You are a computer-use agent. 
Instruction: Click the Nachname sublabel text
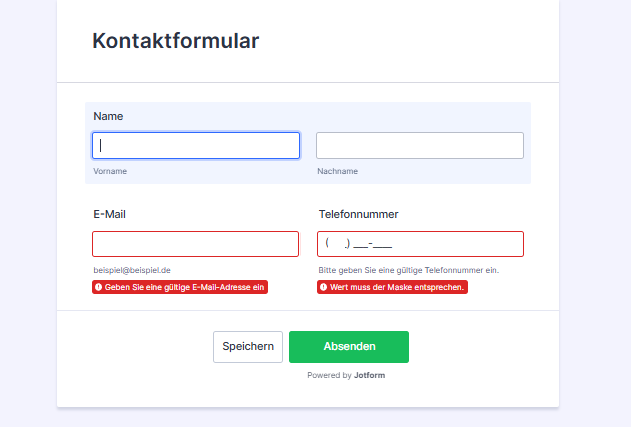tap(337, 171)
